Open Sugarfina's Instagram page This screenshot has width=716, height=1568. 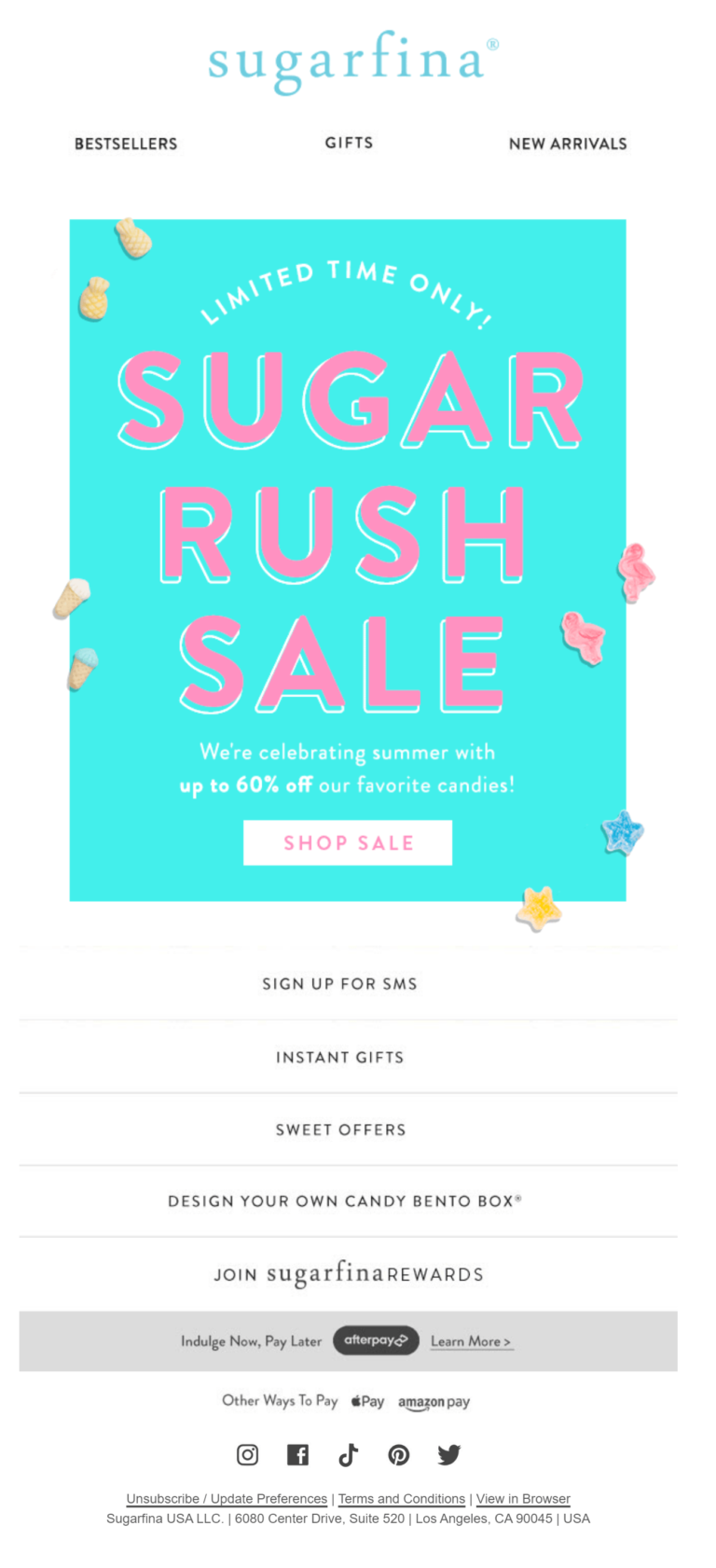[x=247, y=1454]
